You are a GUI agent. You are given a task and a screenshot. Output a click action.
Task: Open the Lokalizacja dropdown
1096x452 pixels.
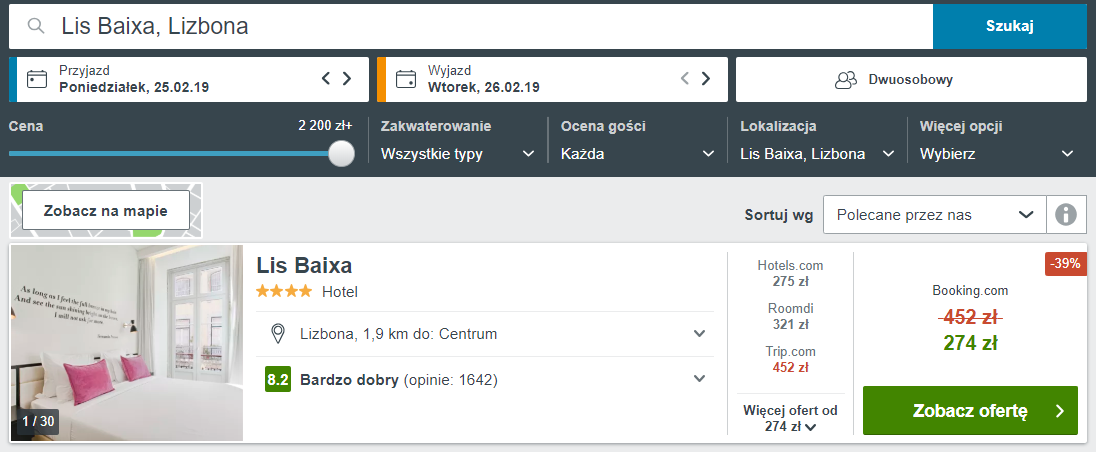tap(818, 154)
